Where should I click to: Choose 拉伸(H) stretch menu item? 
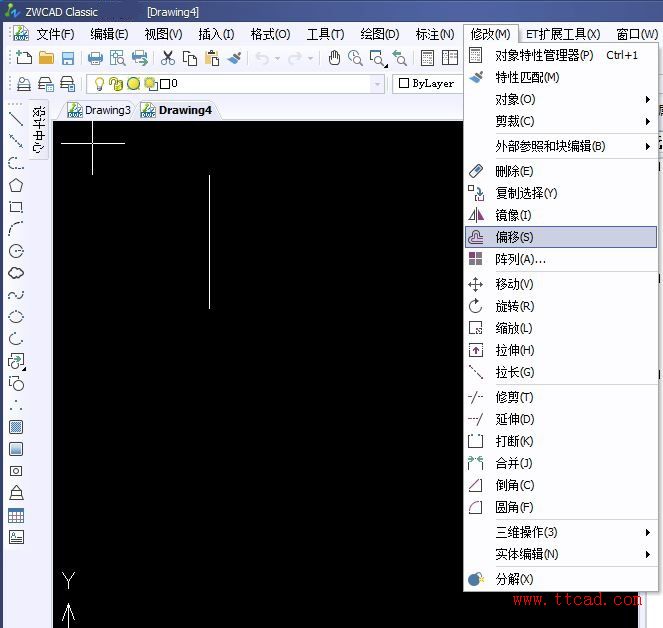pos(561,350)
